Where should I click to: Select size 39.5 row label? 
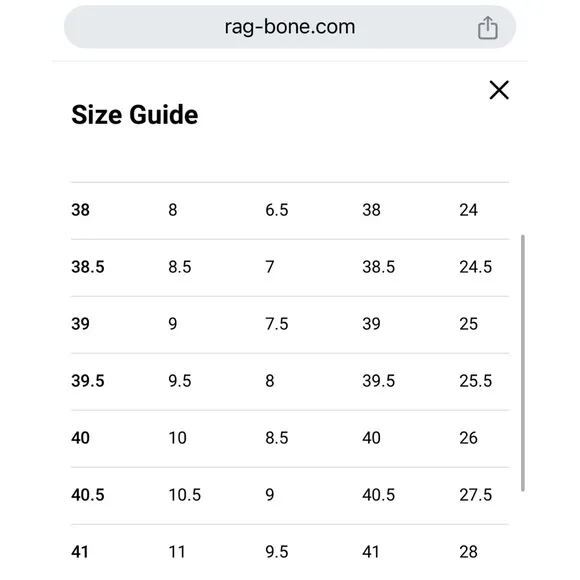(x=88, y=381)
